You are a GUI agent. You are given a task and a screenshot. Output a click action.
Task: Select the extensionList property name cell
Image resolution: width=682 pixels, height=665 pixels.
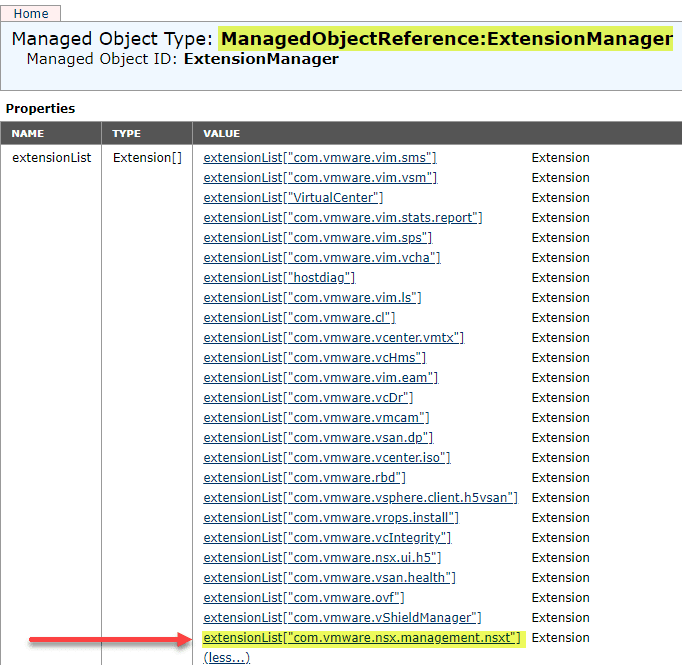(51, 157)
